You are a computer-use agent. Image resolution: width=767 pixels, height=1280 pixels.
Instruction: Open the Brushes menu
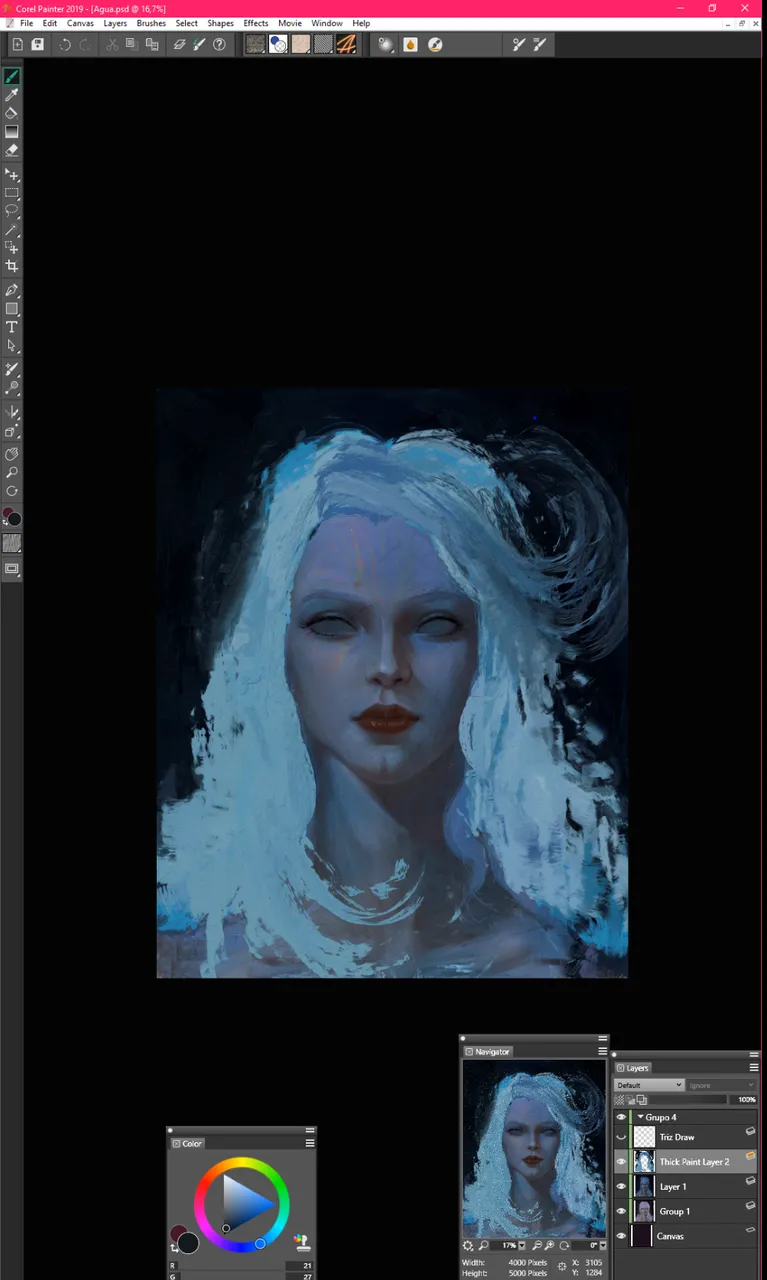coord(151,23)
